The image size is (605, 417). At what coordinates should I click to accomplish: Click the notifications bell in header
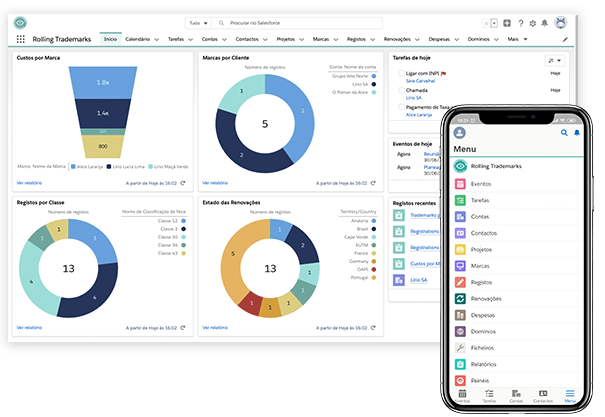pyautogui.click(x=546, y=22)
